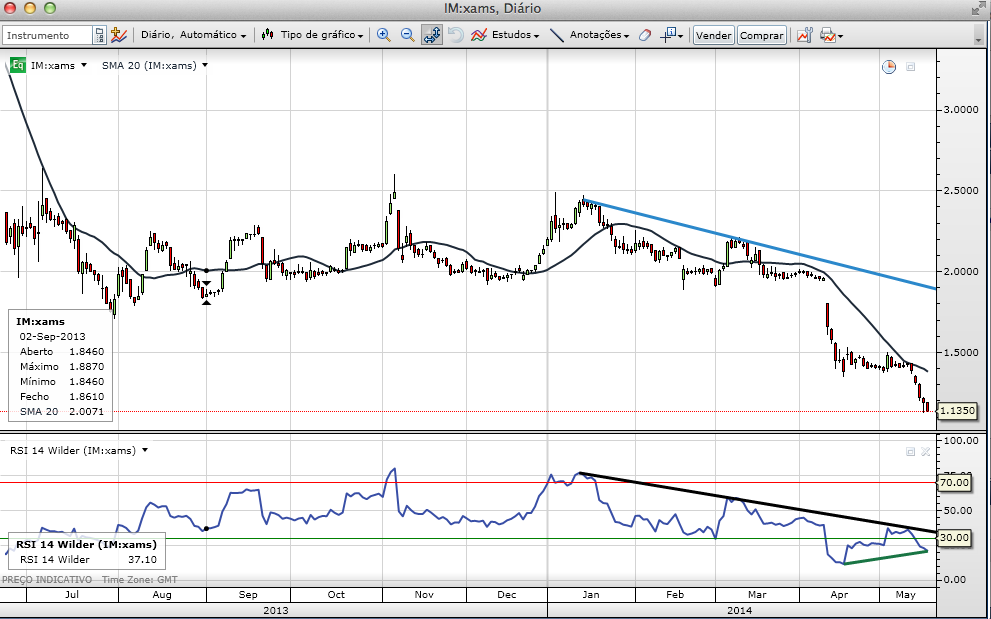Expand the SMA 20 (IM:xams) indicator menu
The width and height of the screenshot is (991, 619).
155,65
